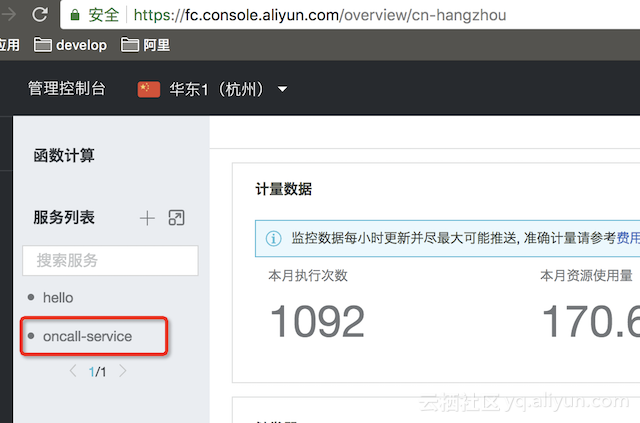Viewport: 640px width, 423px height.
Task: Go to previous page of services
Action: pyautogui.click(x=73, y=371)
